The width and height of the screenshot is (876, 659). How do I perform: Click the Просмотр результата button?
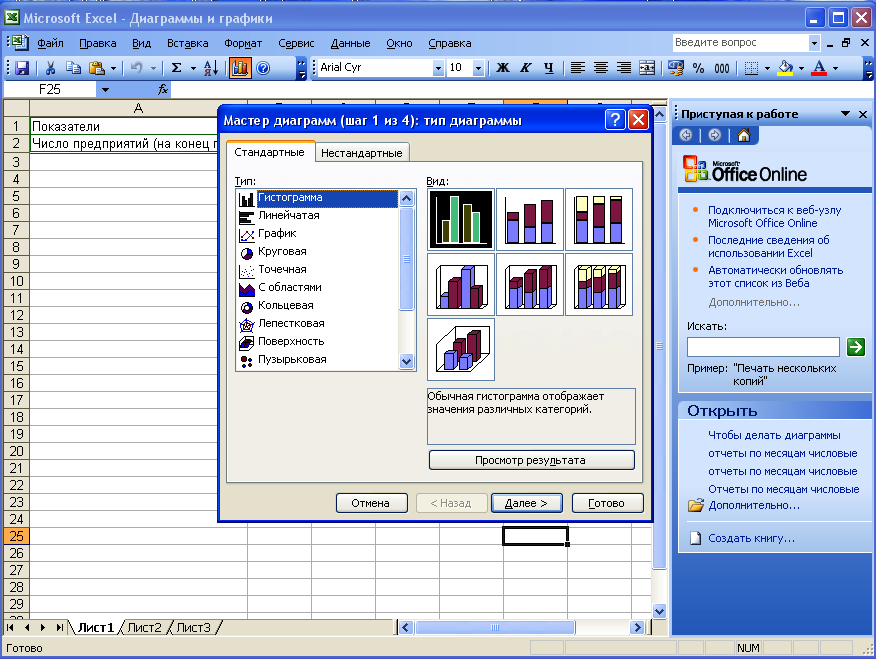coord(531,460)
